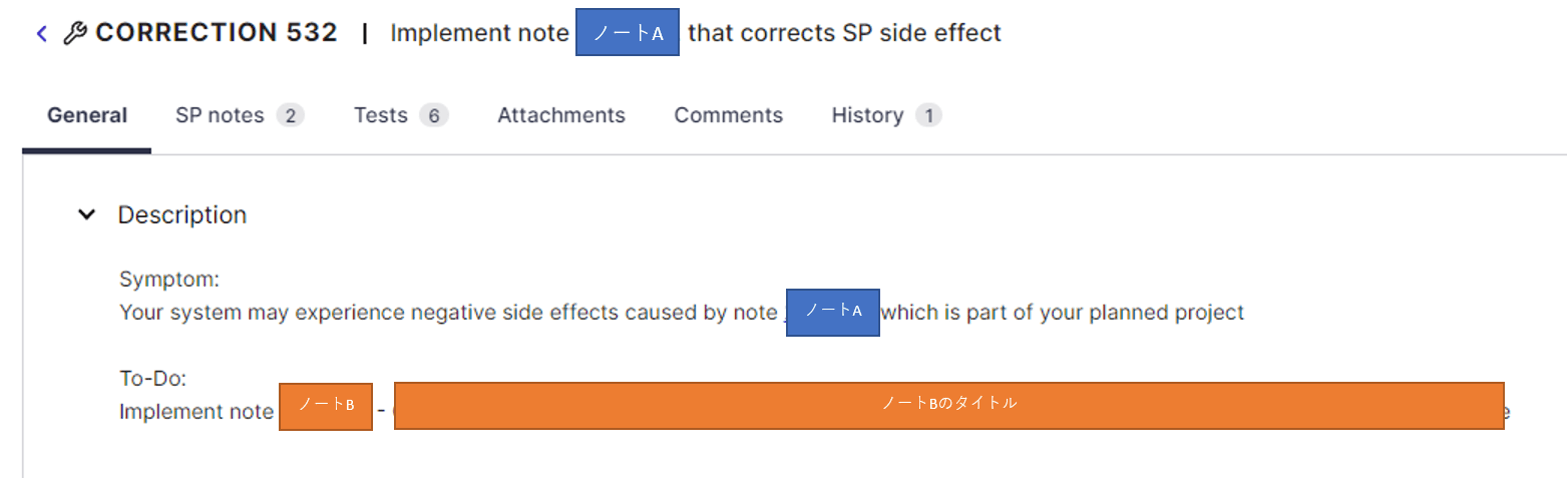This screenshot has width=1567, height=478.
Task: Open the orange ノートB note link
Action: [326, 406]
